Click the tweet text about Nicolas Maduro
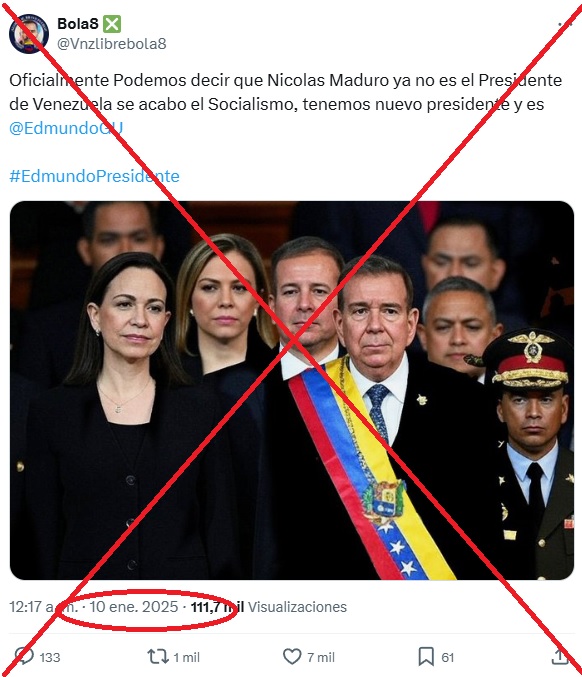Screen dimensions: 582x677 pos(285,92)
